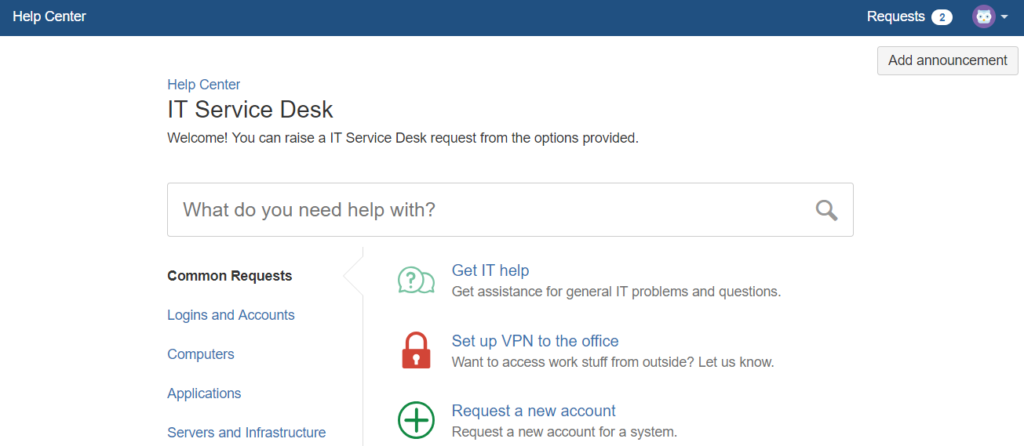This screenshot has width=1024, height=446.
Task: Select Logins and Accounts category
Action: pyautogui.click(x=231, y=315)
